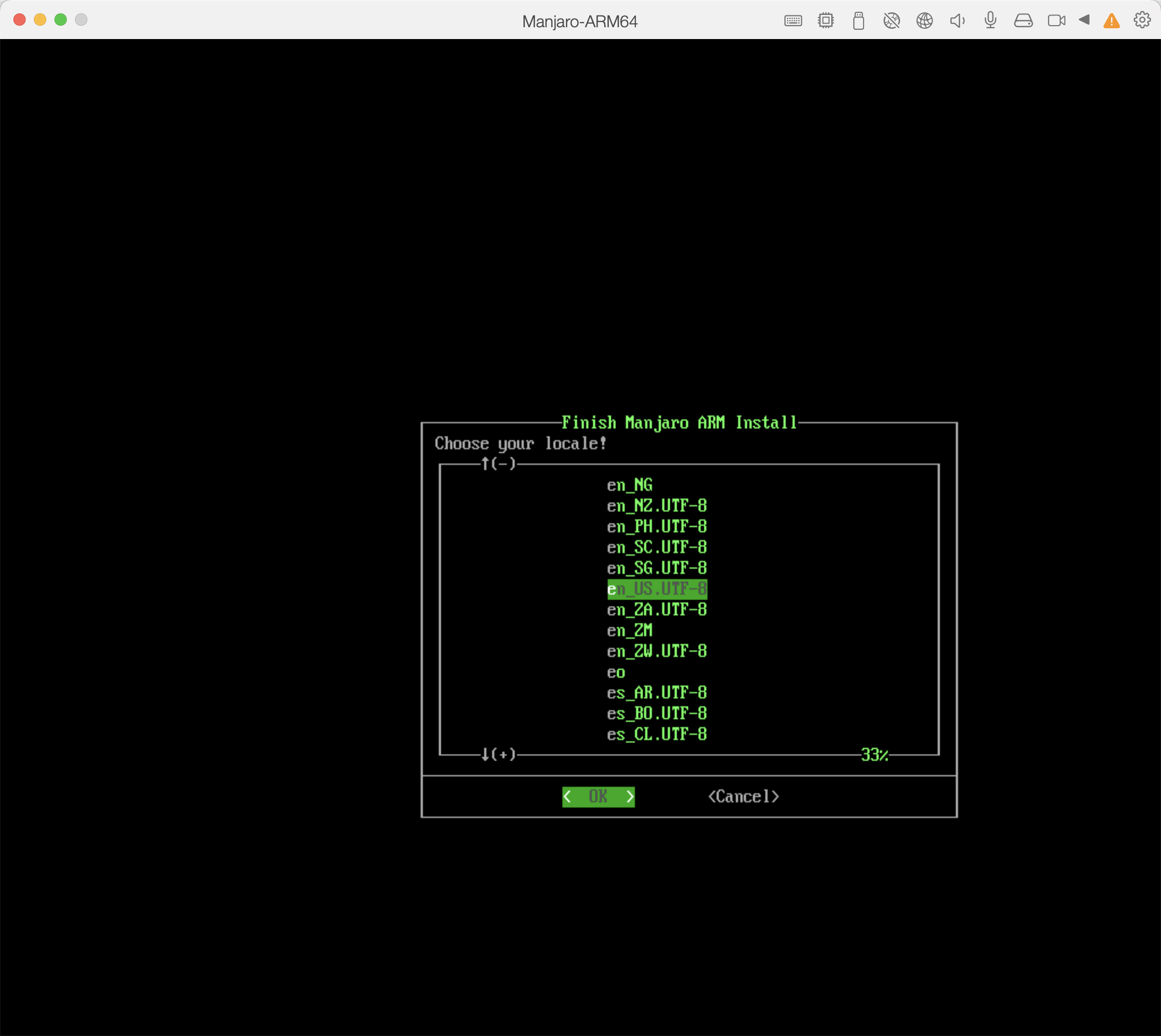Click the keyboard icon in the VM toolbar
This screenshot has width=1161, height=1036.
click(x=793, y=21)
